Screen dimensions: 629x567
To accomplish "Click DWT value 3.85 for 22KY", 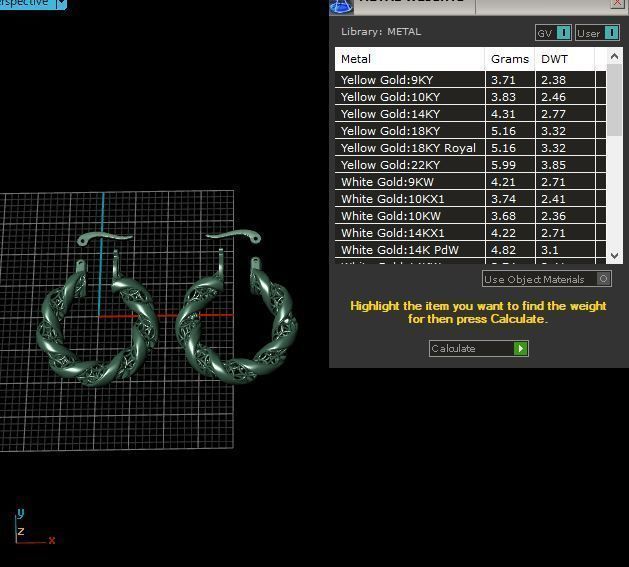I will [553, 165].
